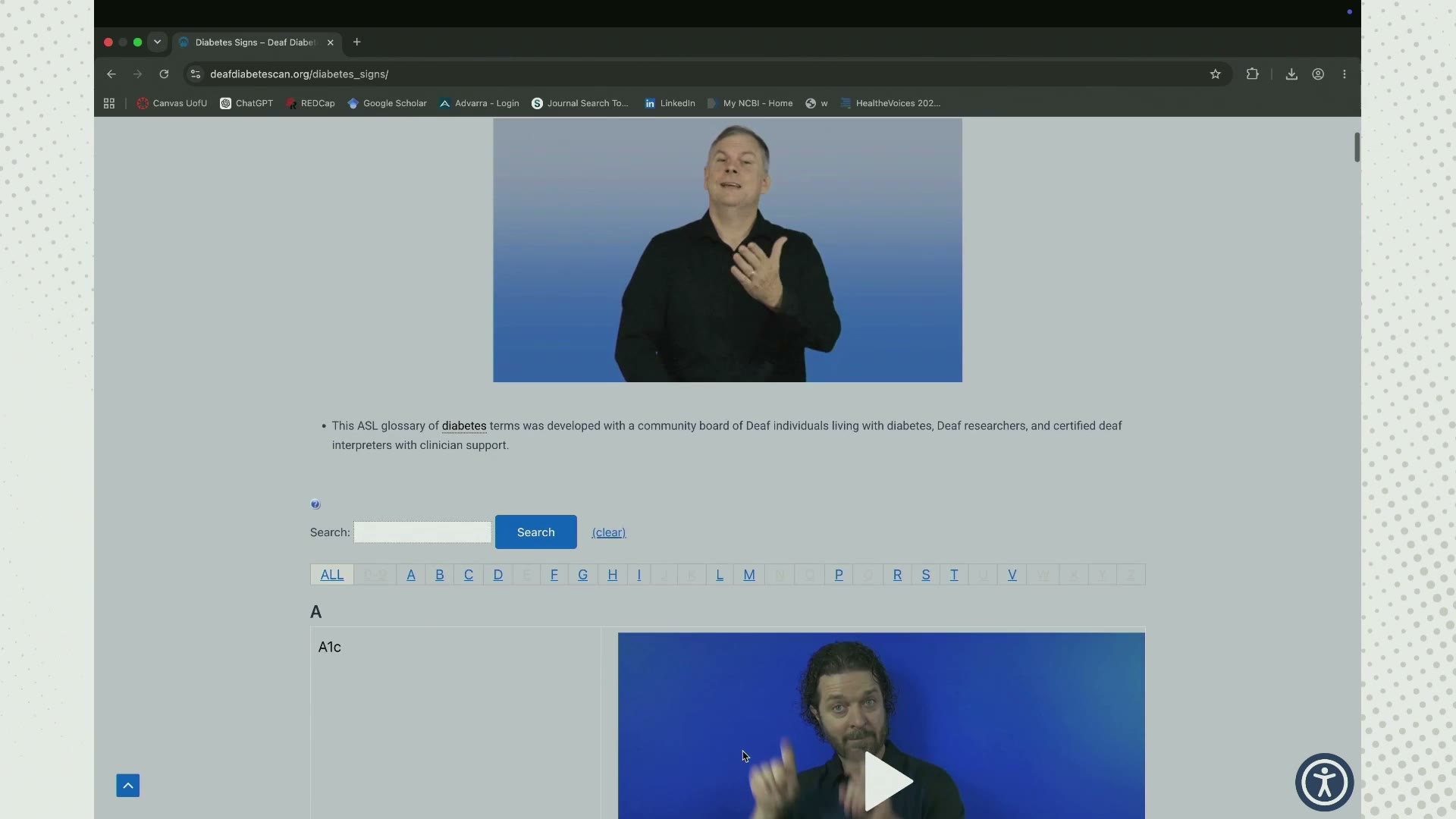The width and height of the screenshot is (1456, 819).
Task: Show browser downloads
Action: click(1291, 74)
